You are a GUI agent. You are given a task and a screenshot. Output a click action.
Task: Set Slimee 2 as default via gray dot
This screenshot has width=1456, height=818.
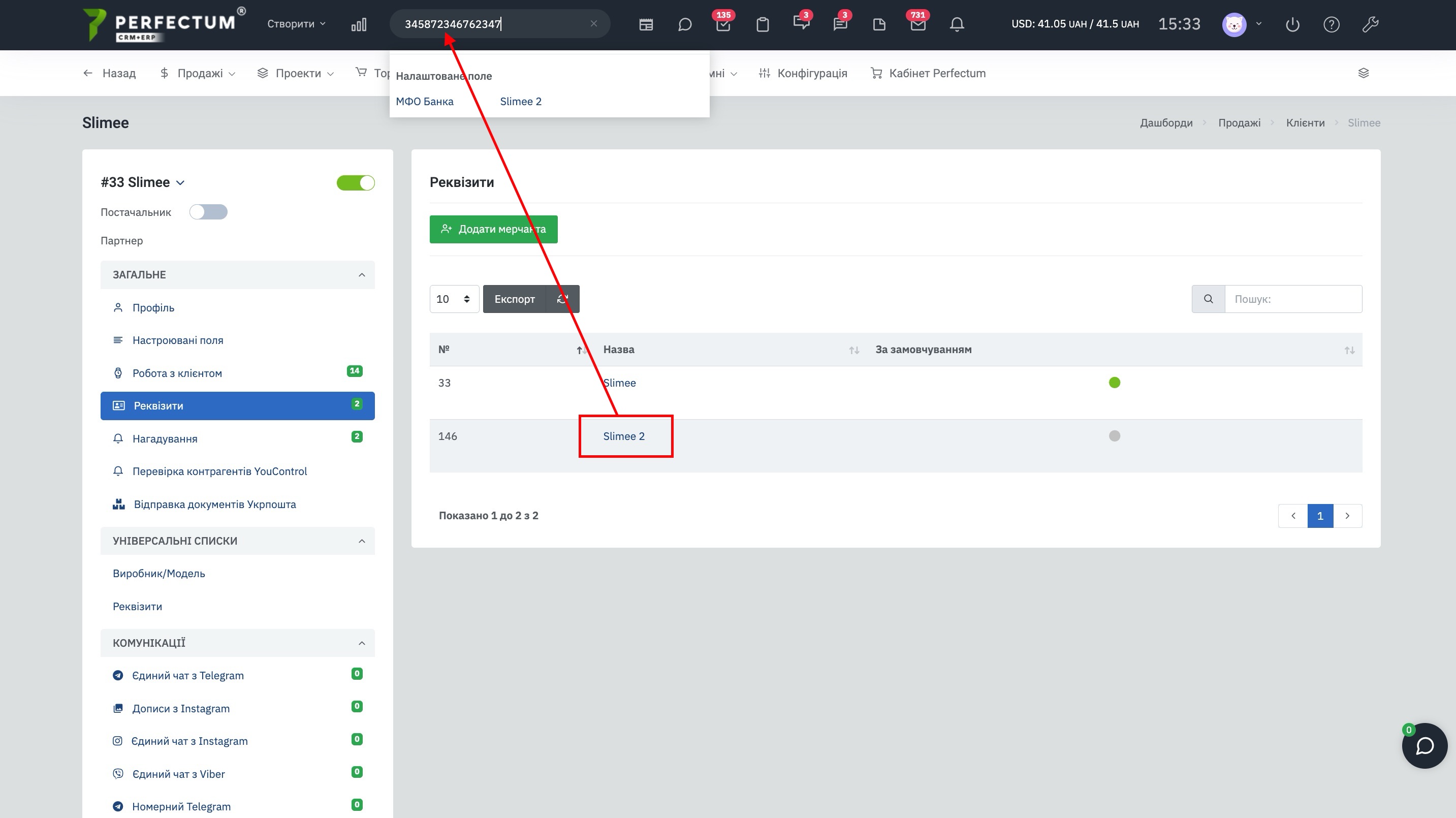coord(1114,436)
